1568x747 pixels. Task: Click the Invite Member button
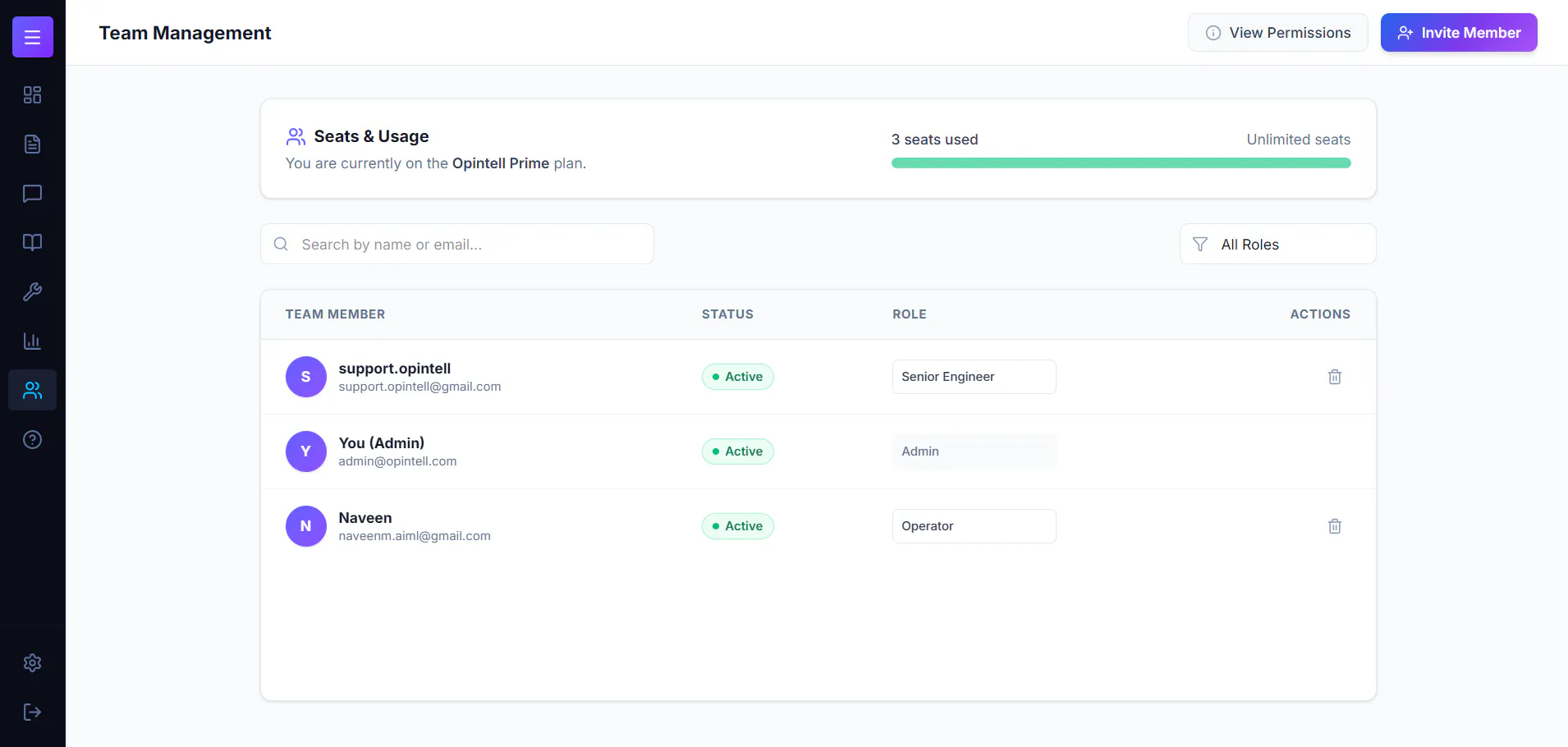(1459, 33)
